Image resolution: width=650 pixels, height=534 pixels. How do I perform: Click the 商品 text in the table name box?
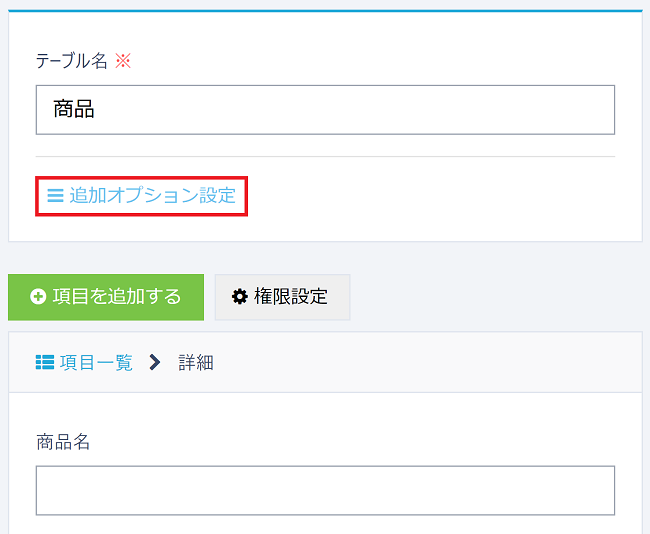[74, 110]
